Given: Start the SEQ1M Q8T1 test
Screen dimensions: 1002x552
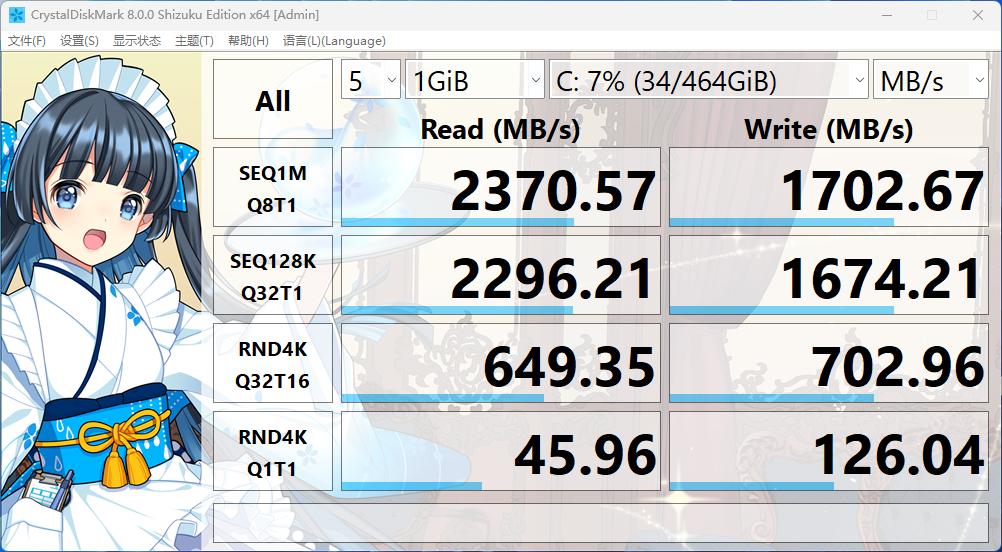Looking at the screenshot, I should tap(273, 187).
